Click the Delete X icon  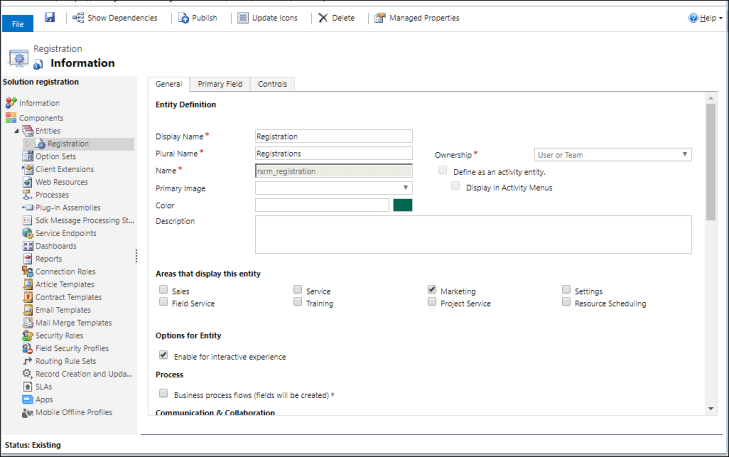coord(320,18)
